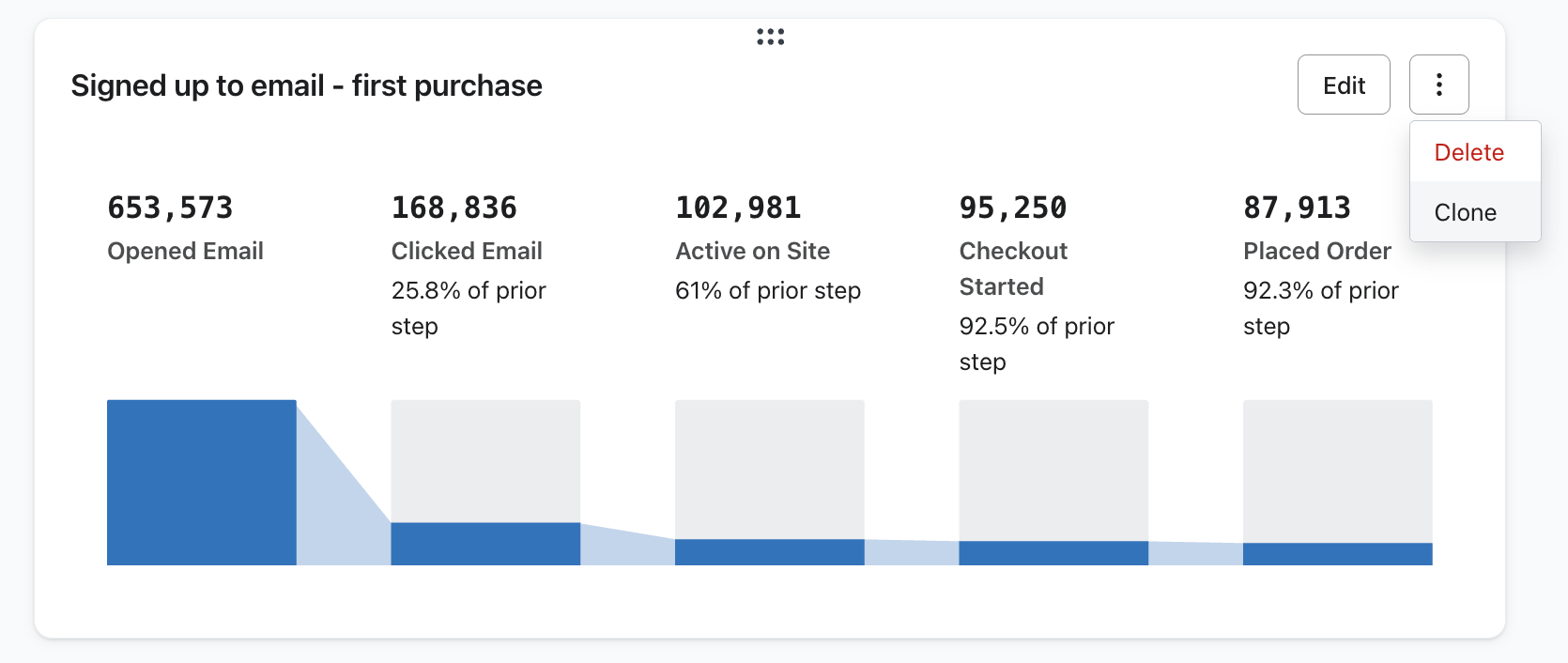
Task: Click the Edit button
Action: point(1344,85)
